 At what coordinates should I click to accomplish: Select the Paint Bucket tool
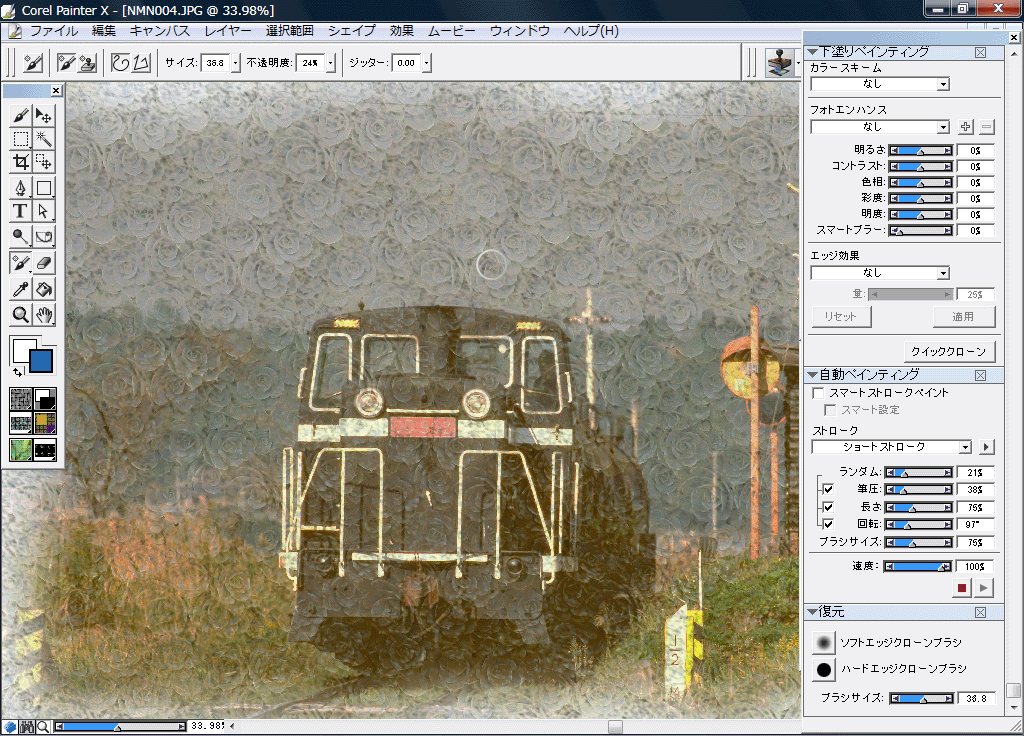click(44, 289)
